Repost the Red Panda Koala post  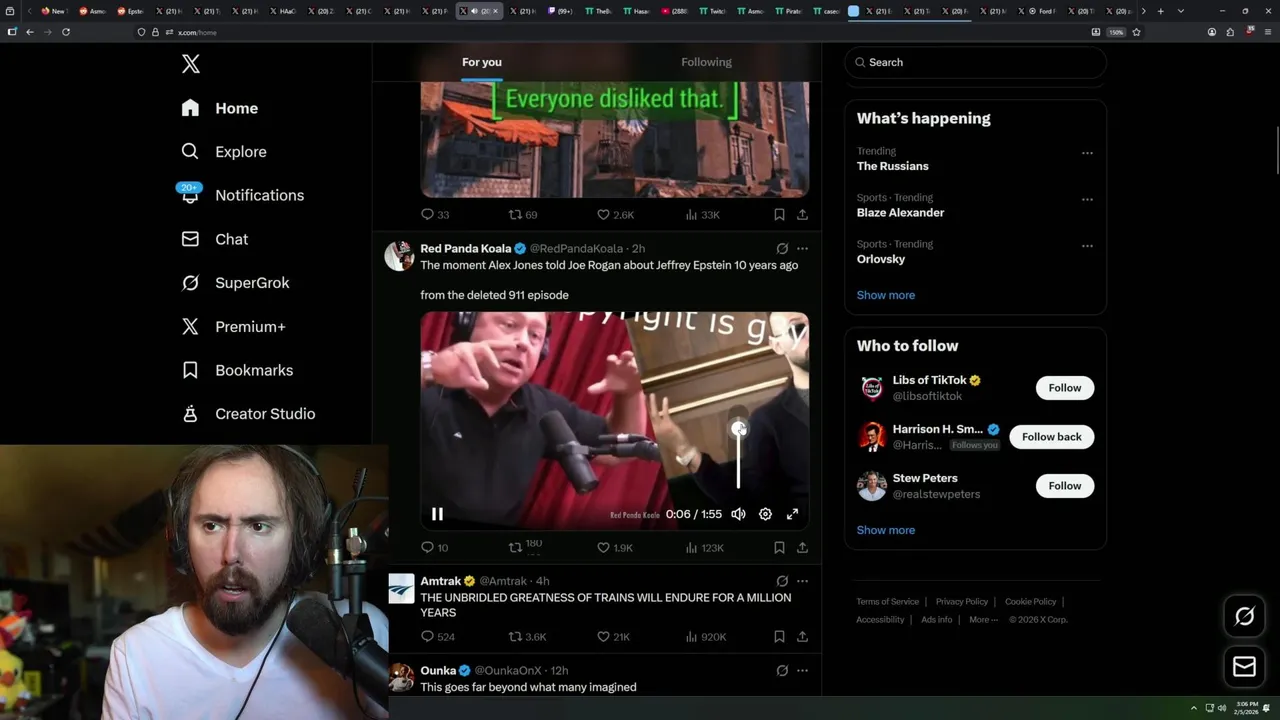point(525,548)
